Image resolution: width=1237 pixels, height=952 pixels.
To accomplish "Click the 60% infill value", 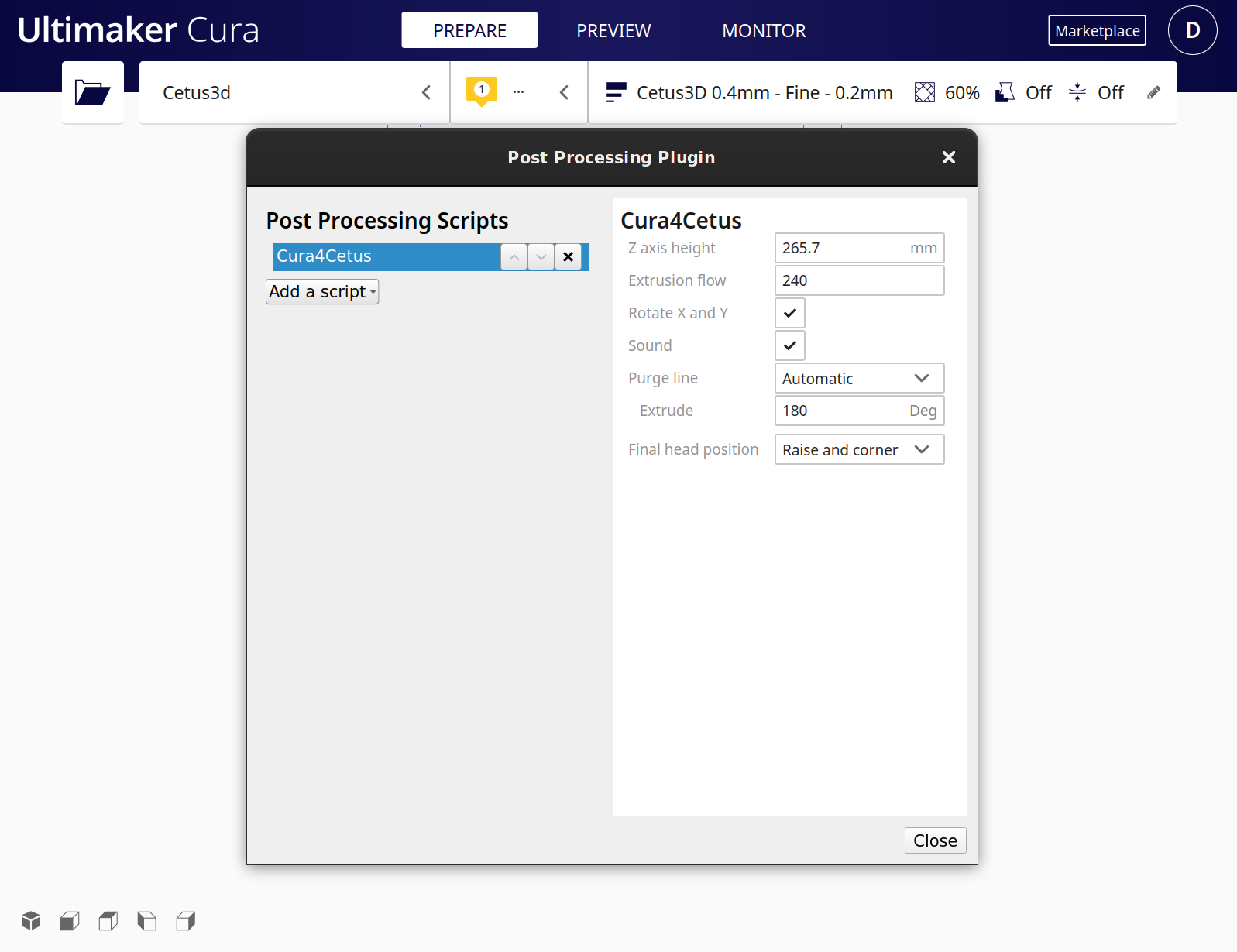I will (962, 93).
